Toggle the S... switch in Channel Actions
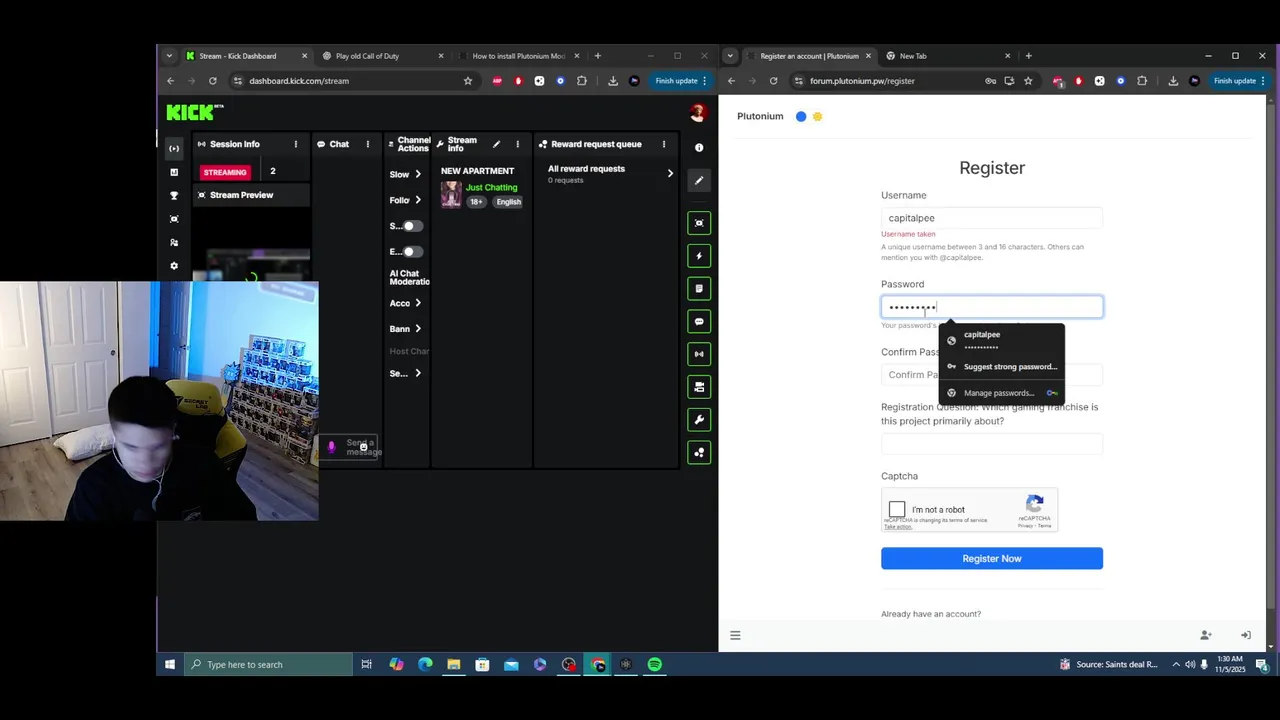The width and height of the screenshot is (1280, 720). coord(411,226)
